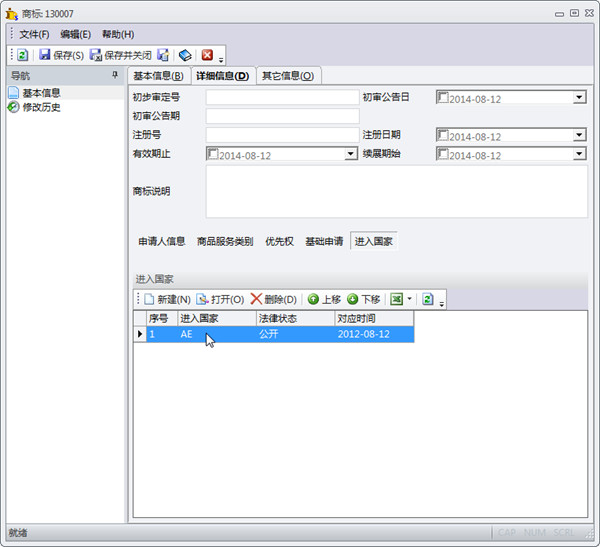The width and height of the screenshot is (600, 547).
Task: Click the 初步审定号 input field
Action: point(282,97)
